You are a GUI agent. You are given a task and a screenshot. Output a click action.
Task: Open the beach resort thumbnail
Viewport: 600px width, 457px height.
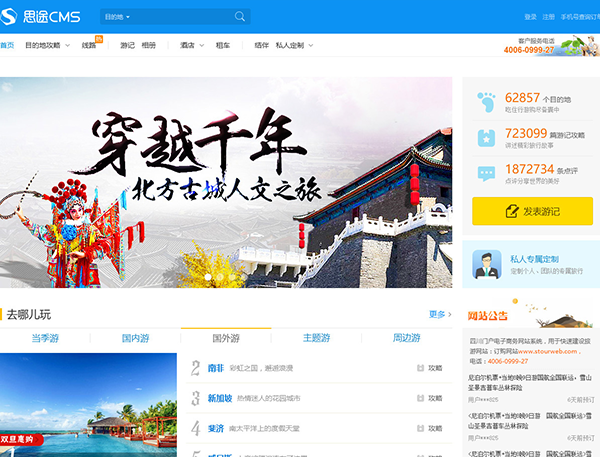(x=88, y=405)
